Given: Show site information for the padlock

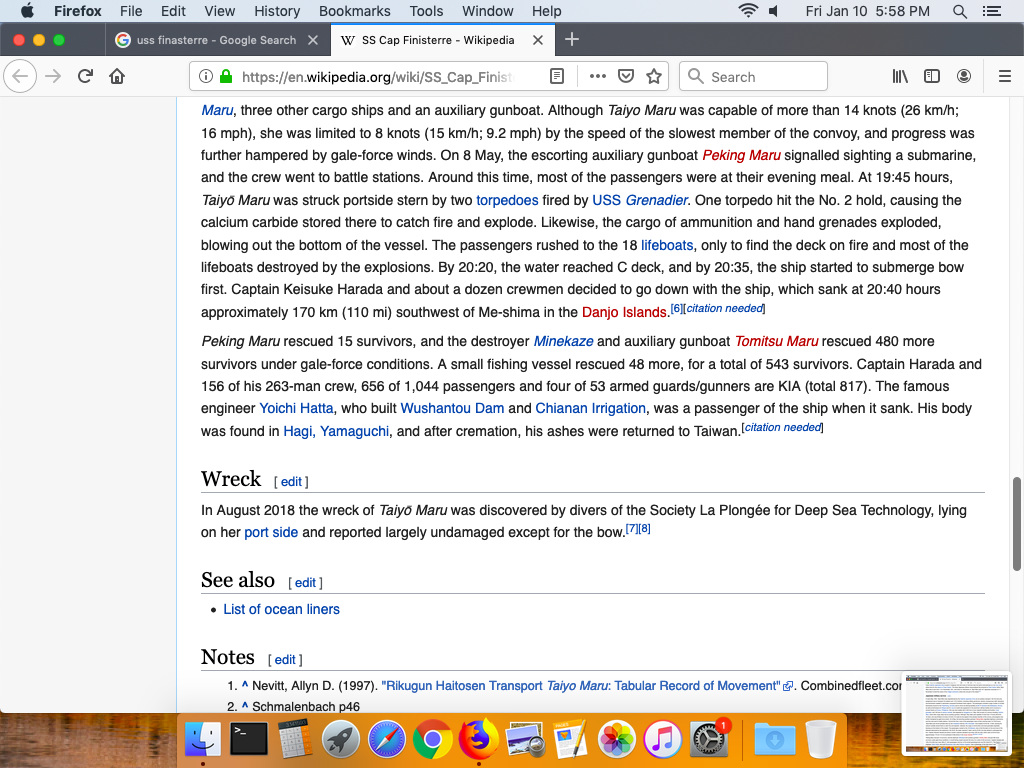Looking at the screenshot, I should pos(226,77).
